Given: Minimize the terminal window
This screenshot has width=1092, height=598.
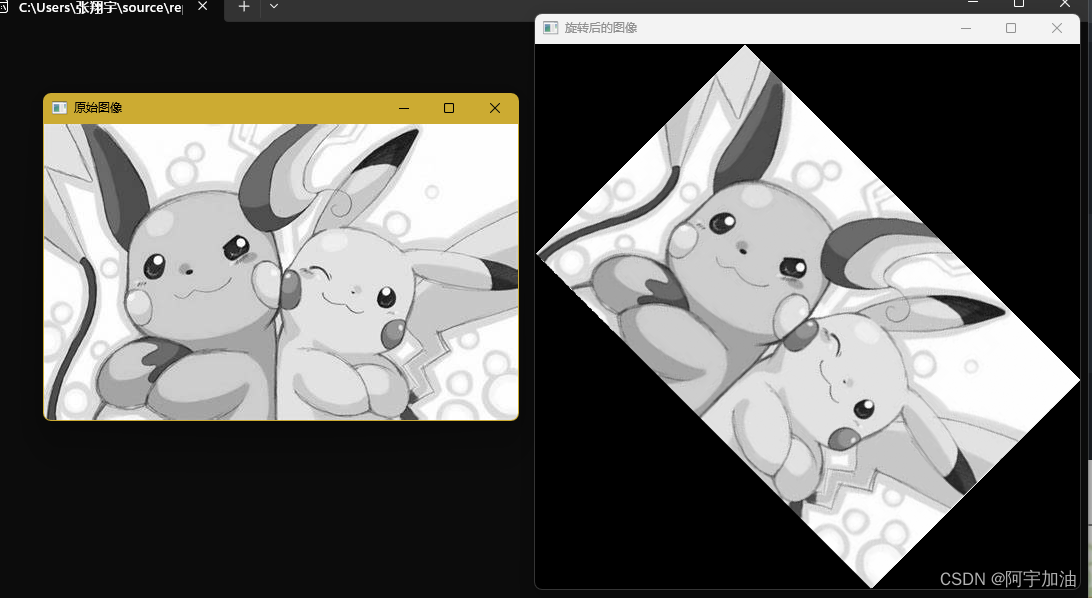Looking at the screenshot, I should click(x=973, y=3).
